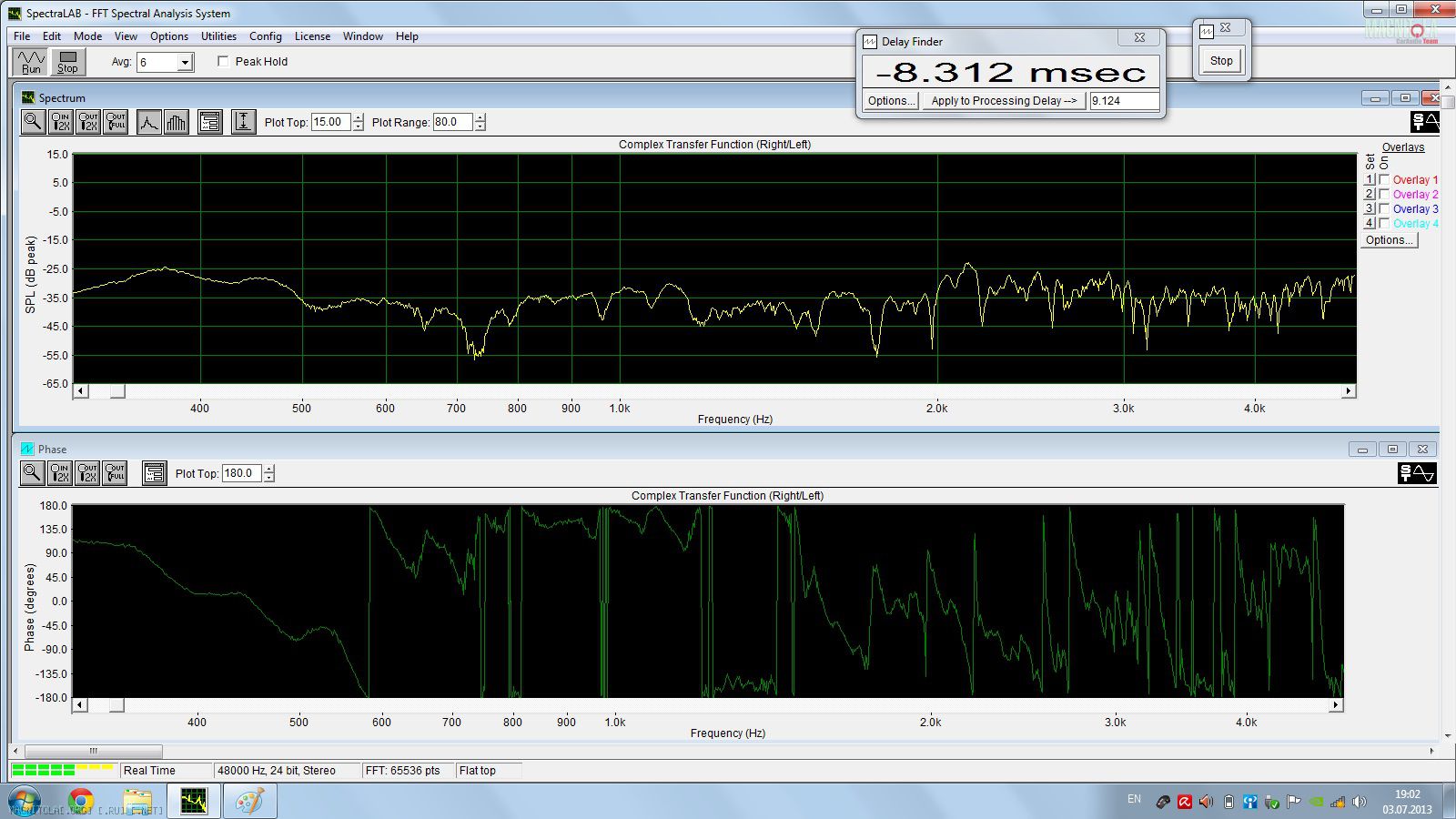Select the magnifier zoom tool in Spectrum
Viewport: 1456px width, 819px height.
tap(33, 122)
